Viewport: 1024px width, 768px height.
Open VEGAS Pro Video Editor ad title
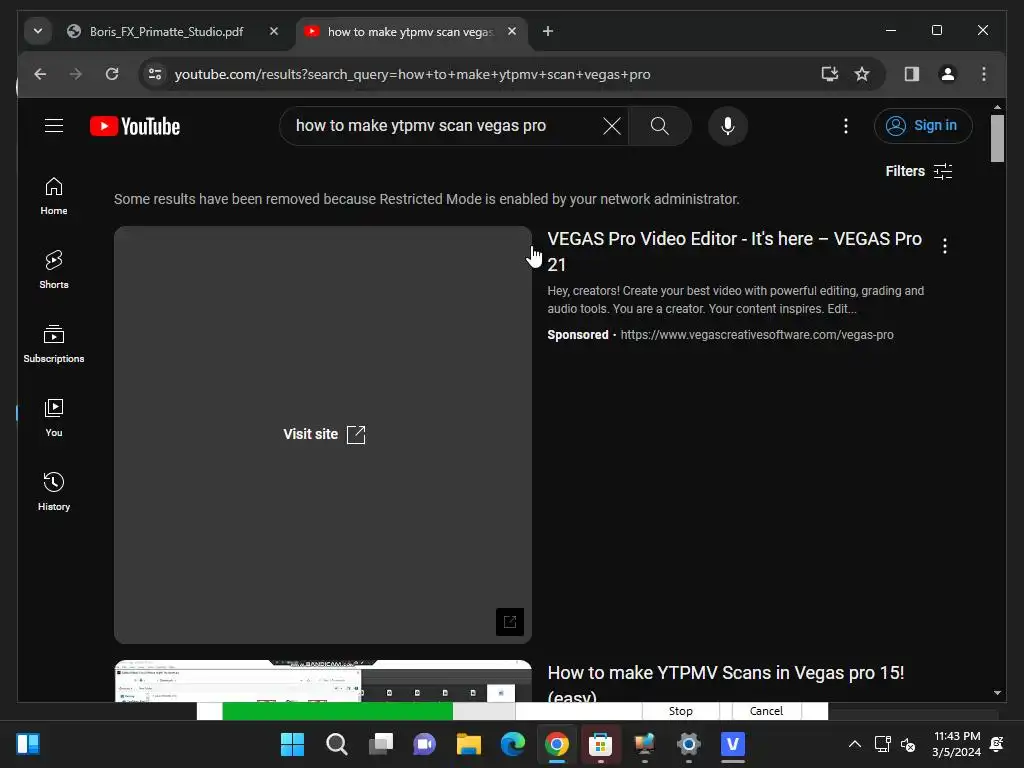(x=735, y=251)
